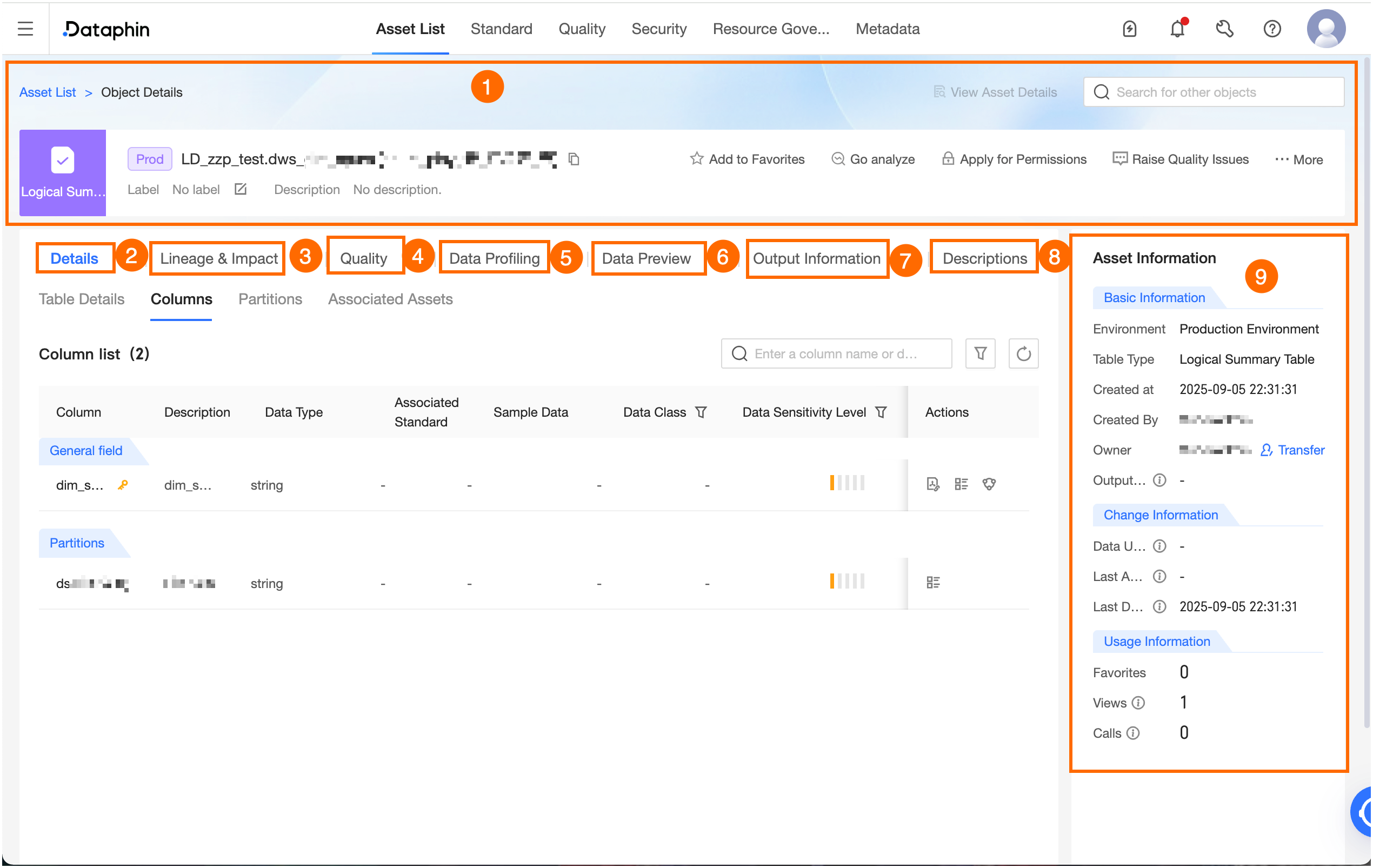Viewport: 1373px width, 868px height.
Task: Edit the label using the pencil icon
Action: [x=241, y=189]
